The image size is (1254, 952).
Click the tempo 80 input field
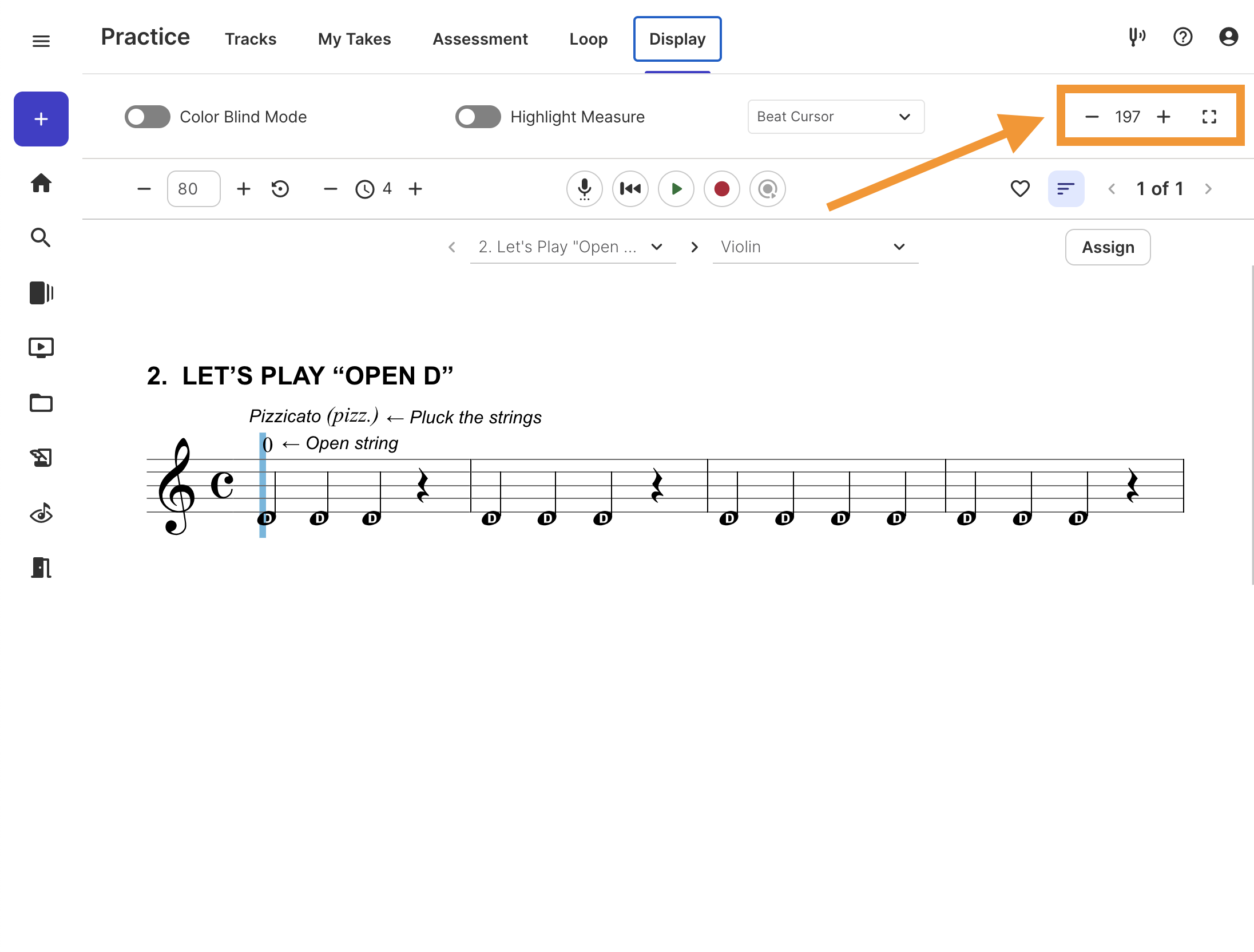coord(193,189)
